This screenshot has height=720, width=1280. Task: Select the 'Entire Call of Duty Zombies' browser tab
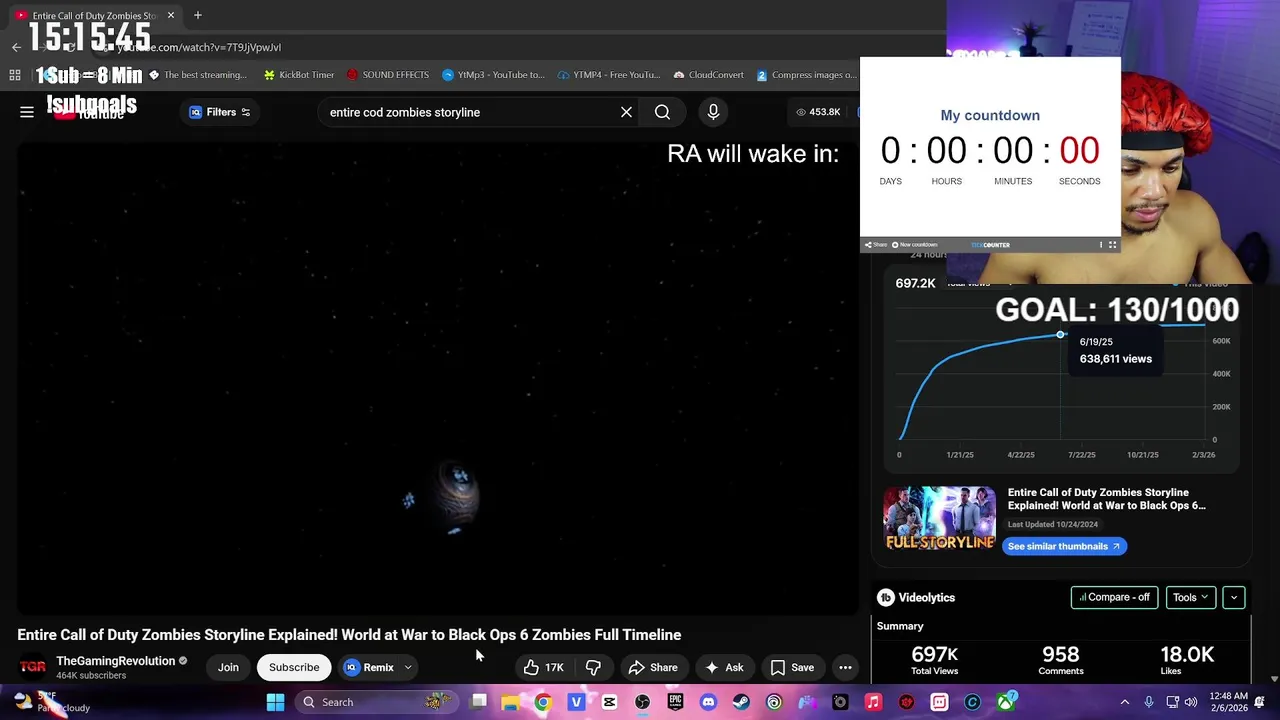pyautogui.click(x=94, y=15)
